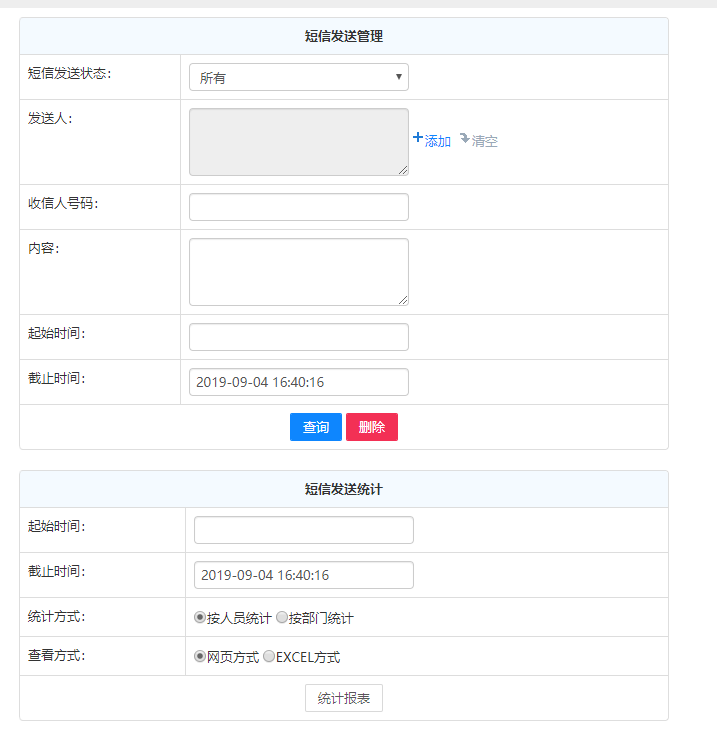Screen dimensions: 717x751
Task: Open the 短信发送状态 dropdown
Action: (x=298, y=77)
